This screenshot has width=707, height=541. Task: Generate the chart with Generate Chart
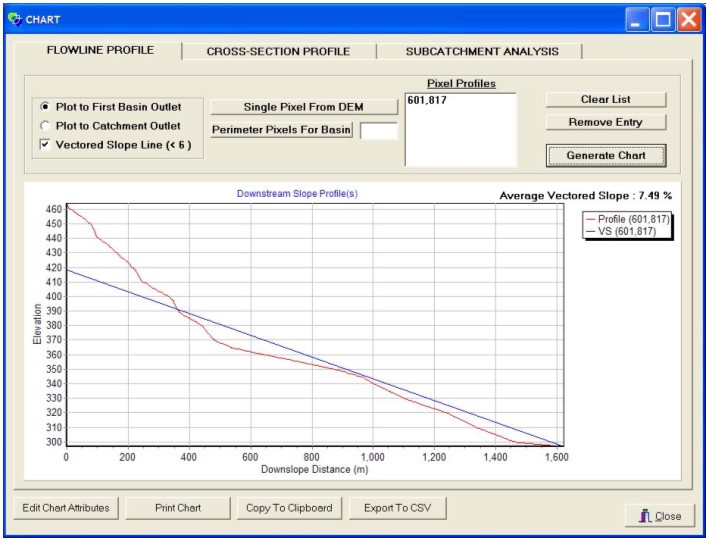click(x=605, y=156)
